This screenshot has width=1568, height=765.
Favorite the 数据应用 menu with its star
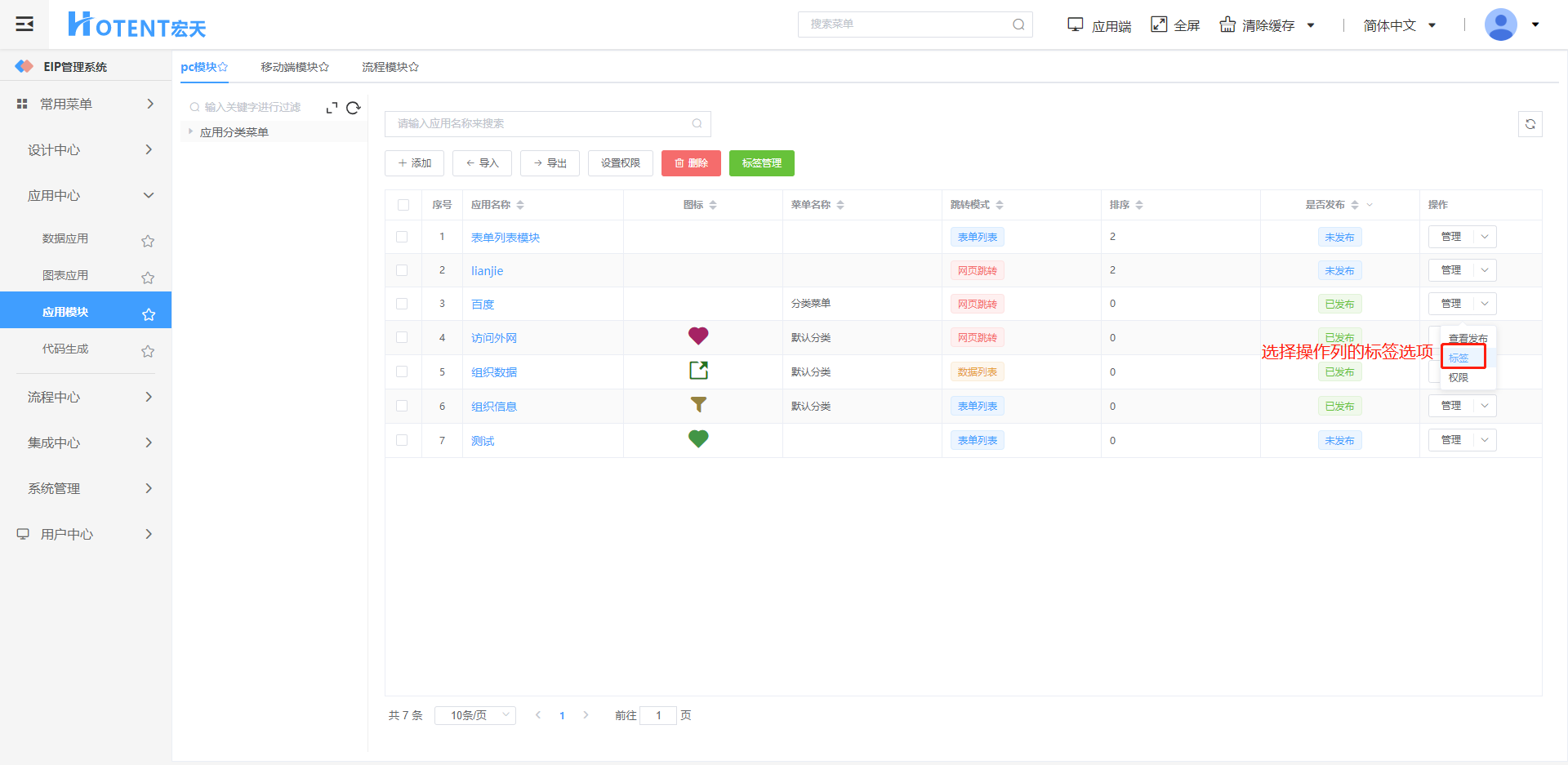[x=148, y=241]
